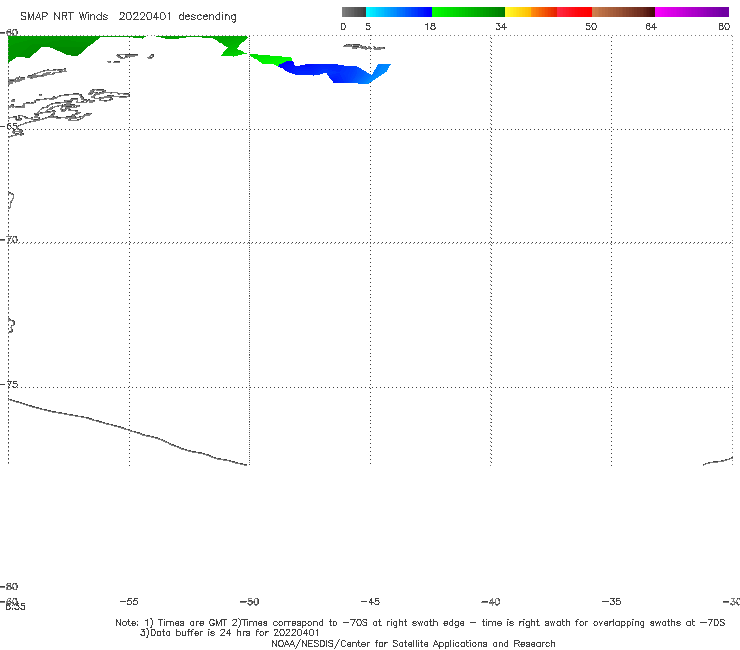Click the small island outline near -45 at the top
This screenshot has width=740, height=650.
click(364, 47)
